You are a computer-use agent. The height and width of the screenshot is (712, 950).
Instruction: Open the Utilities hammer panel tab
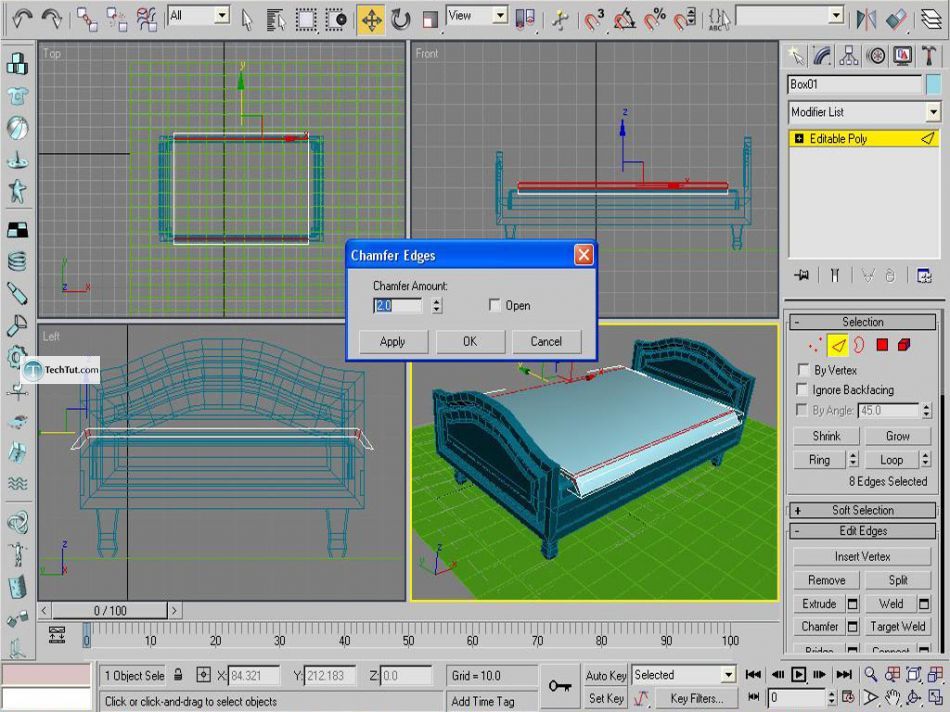929,56
